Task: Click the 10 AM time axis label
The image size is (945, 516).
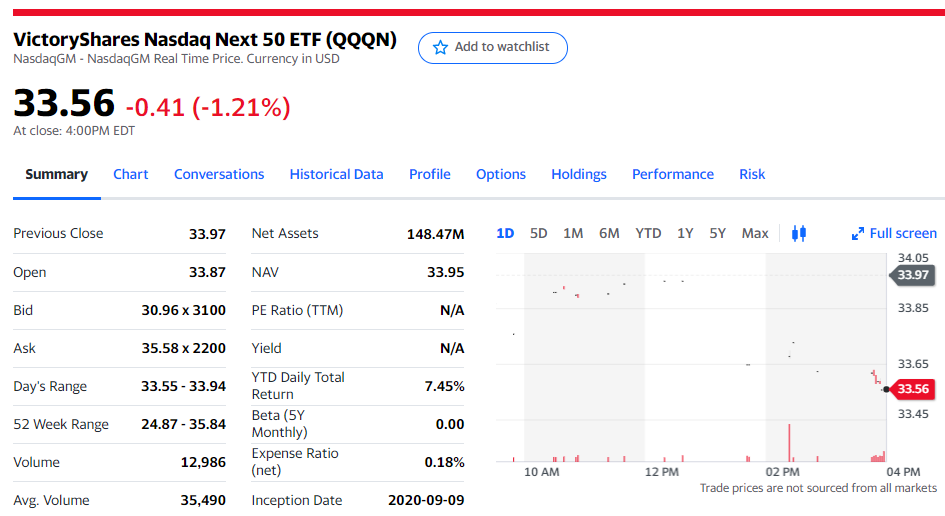Action: (x=541, y=472)
